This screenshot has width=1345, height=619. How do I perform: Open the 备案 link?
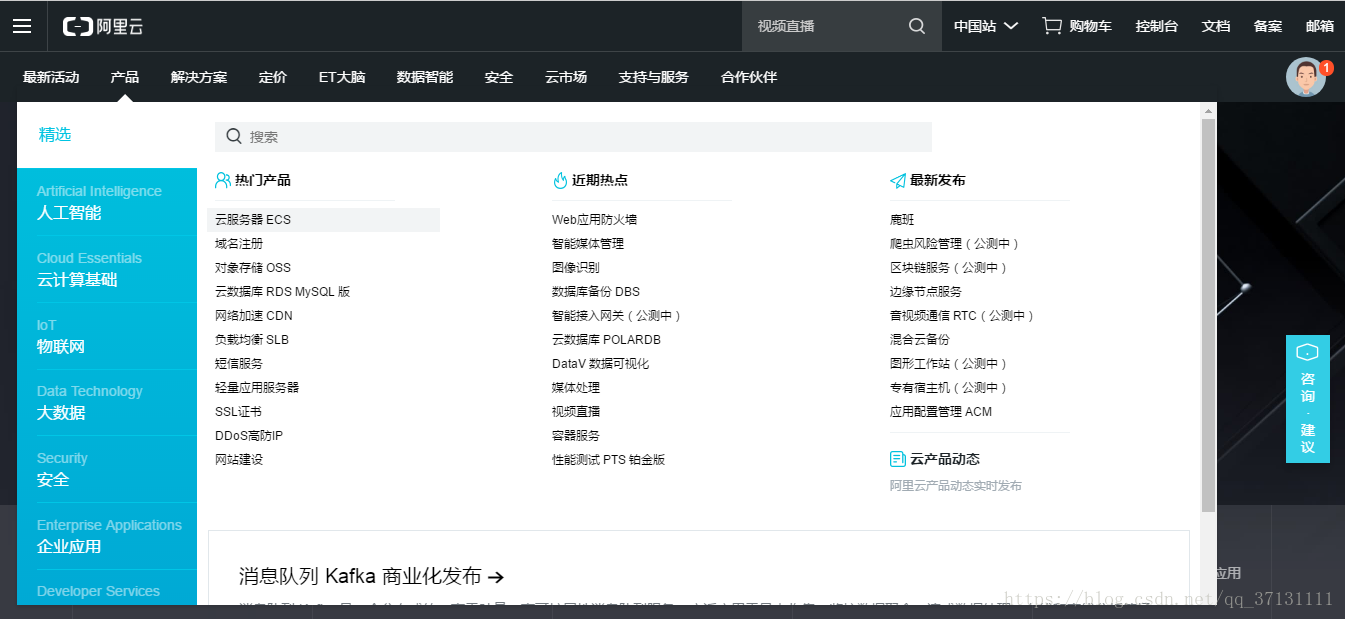(x=1268, y=26)
